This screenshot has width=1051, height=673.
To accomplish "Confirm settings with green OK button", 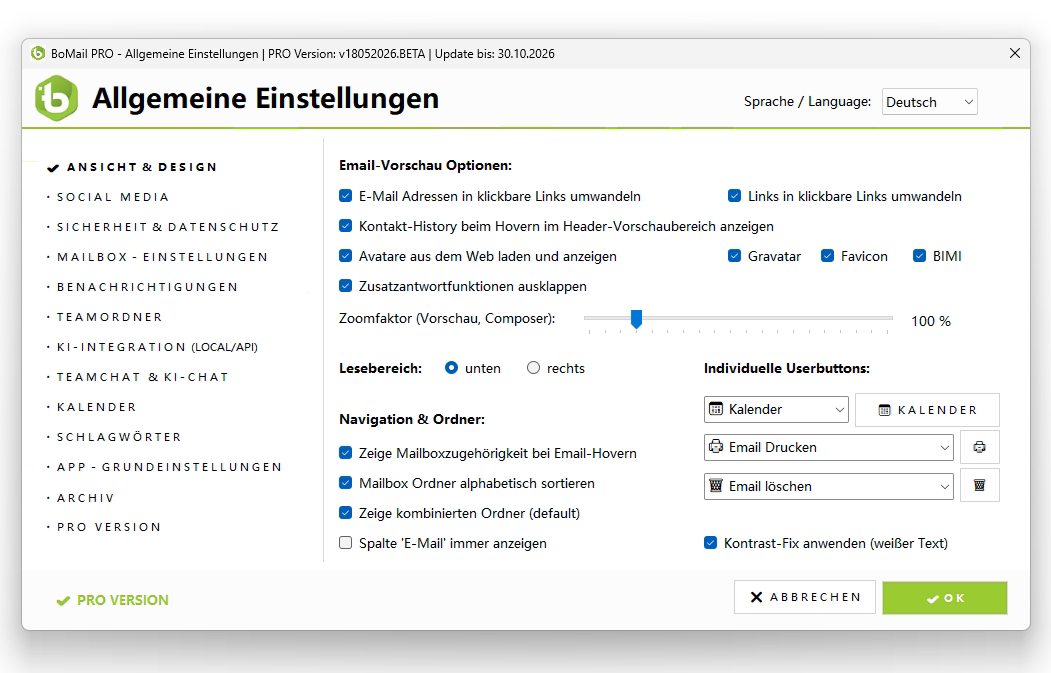I will click(944, 598).
